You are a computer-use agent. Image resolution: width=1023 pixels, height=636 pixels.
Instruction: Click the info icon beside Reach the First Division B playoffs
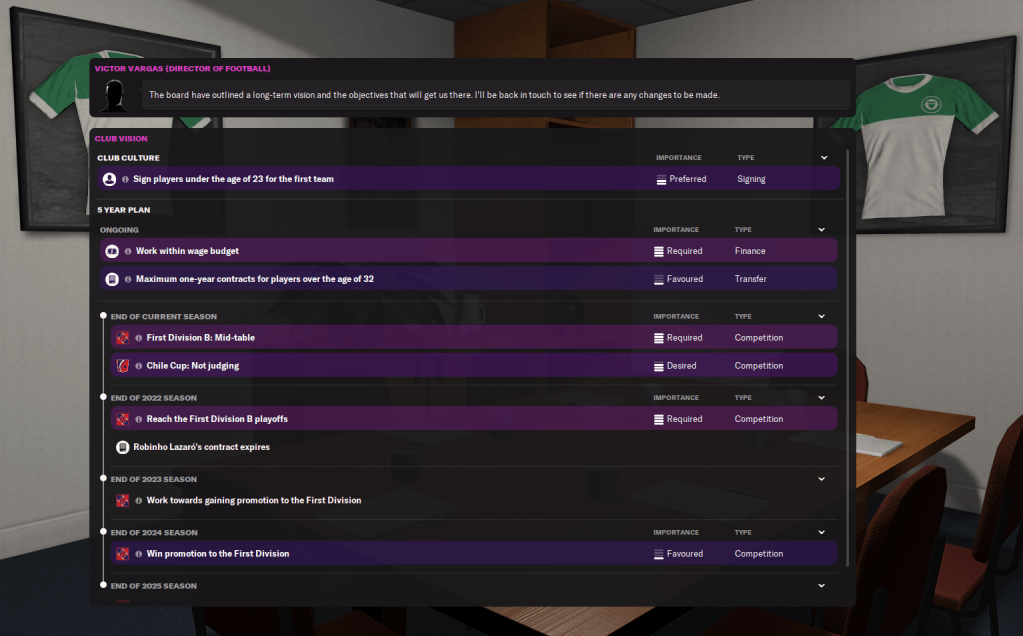coord(140,419)
